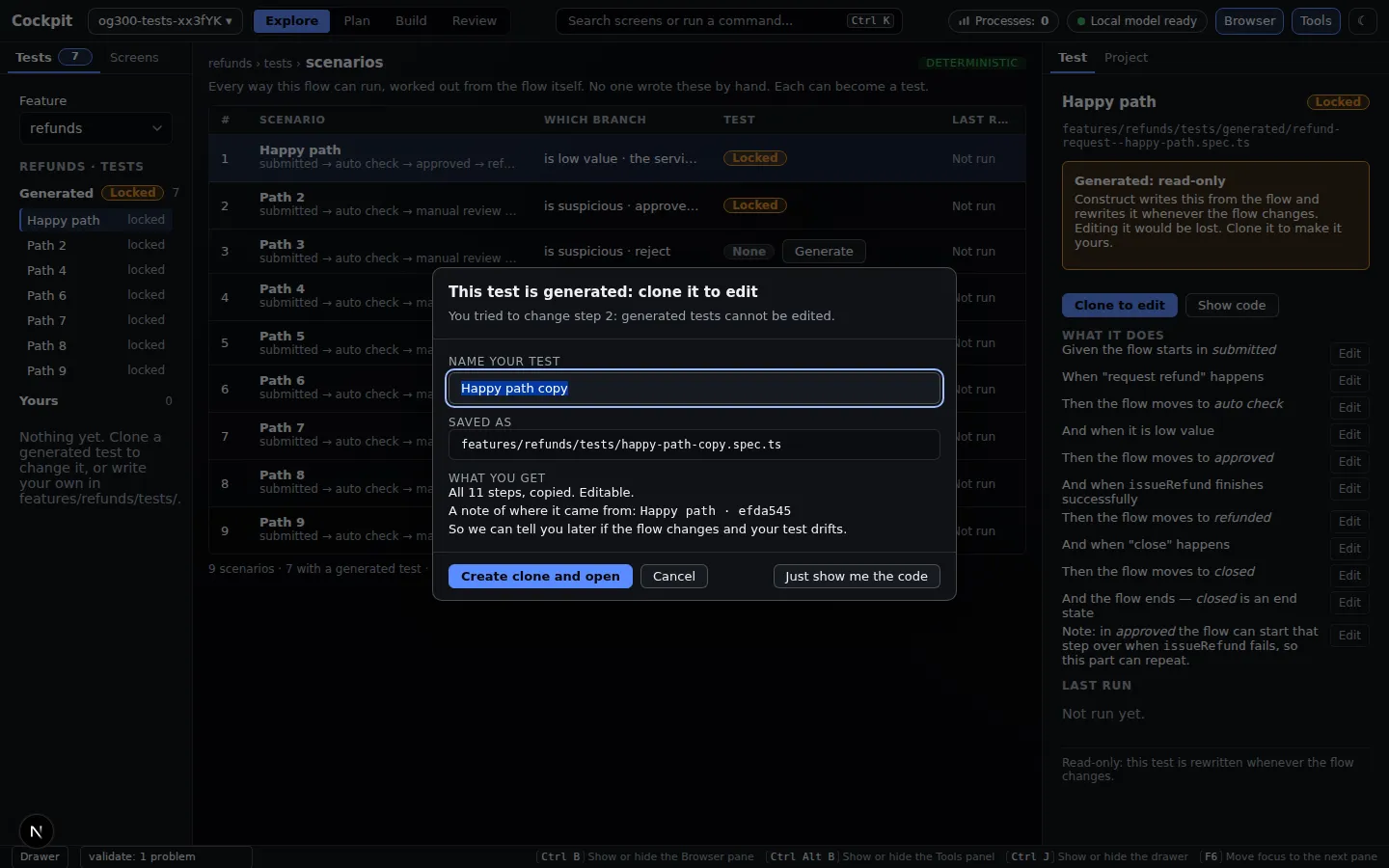Edit the "moves to approved" step
Viewport: 1389px width, 868px height.
1349,462
